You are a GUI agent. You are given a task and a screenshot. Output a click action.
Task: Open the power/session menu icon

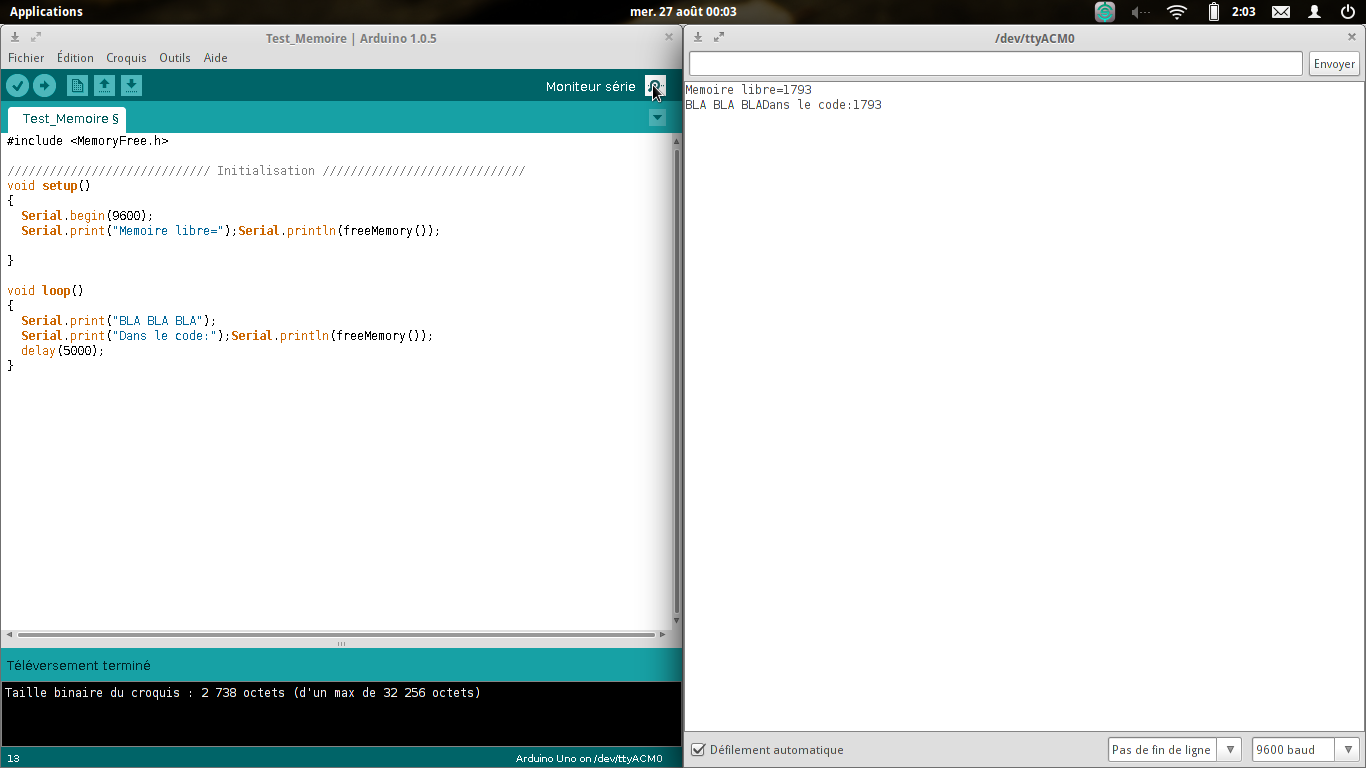(1348, 12)
